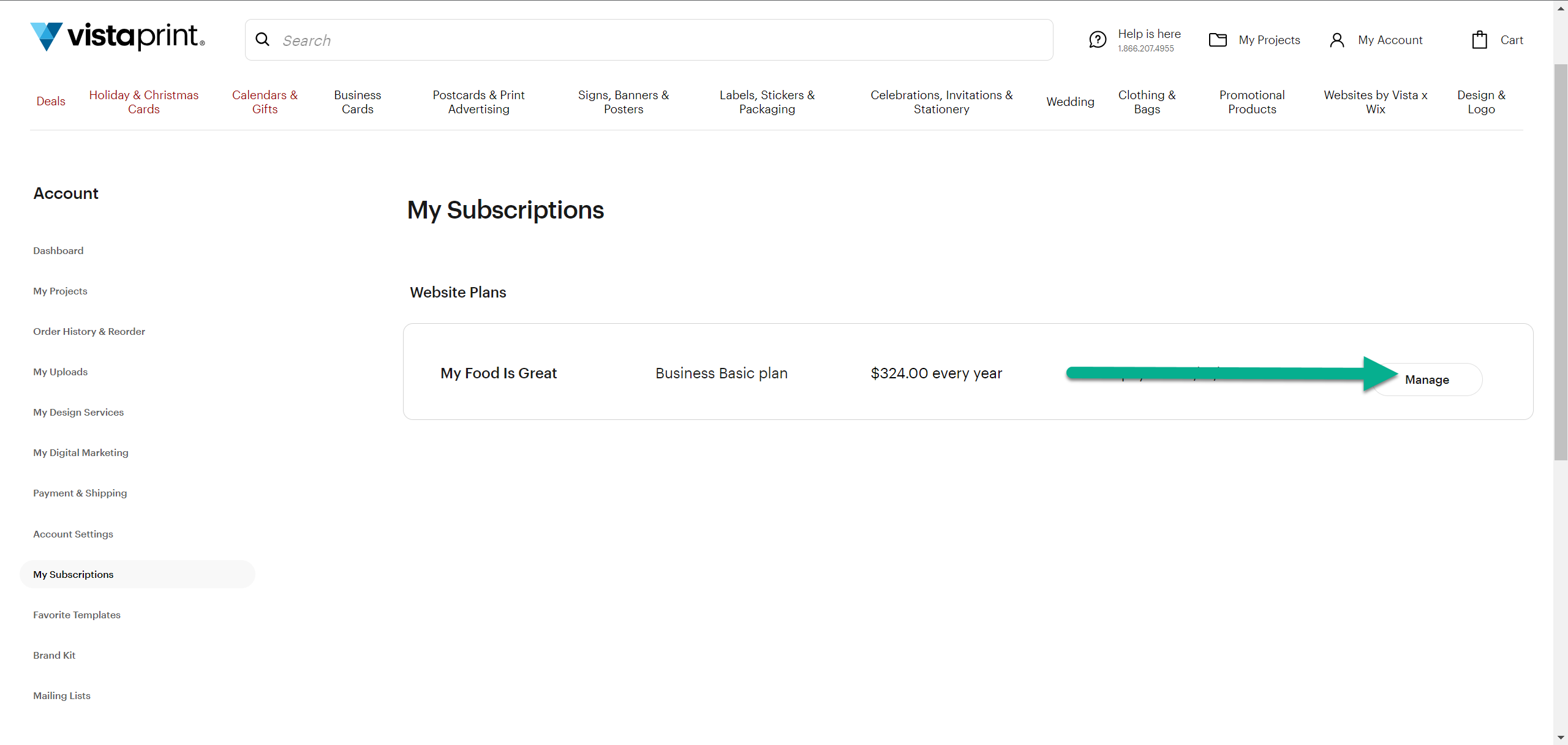Open Celebrations, Invitations & Stationery menu

(941, 102)
